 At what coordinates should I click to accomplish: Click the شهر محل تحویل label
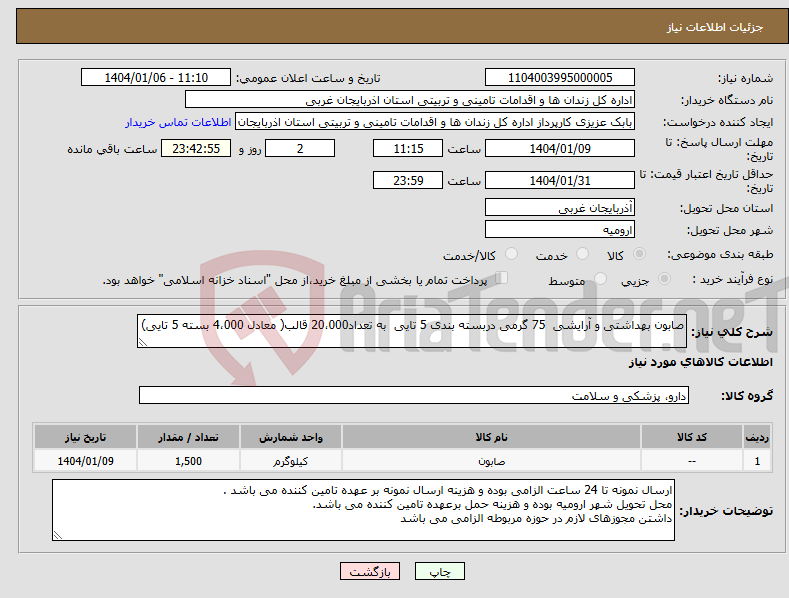(730, 231)
